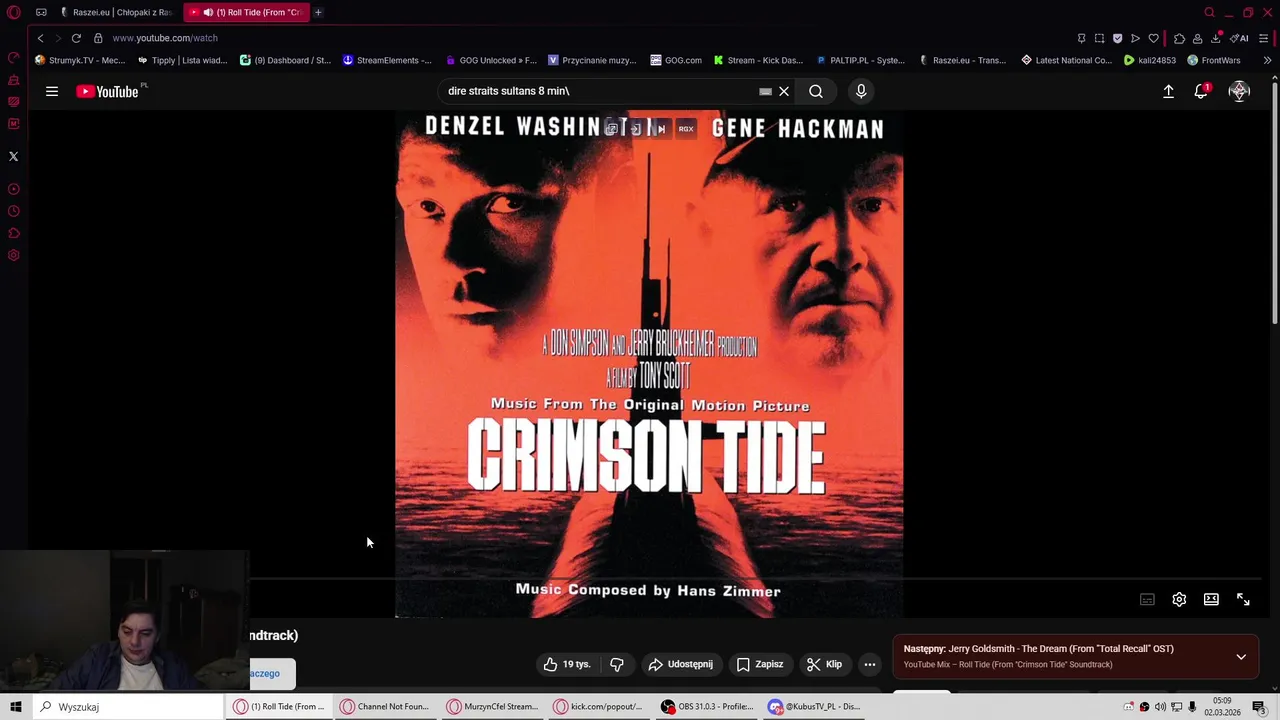Open kali24853 bookmark
This screenshot has width=1280, height=720.
1150,60
